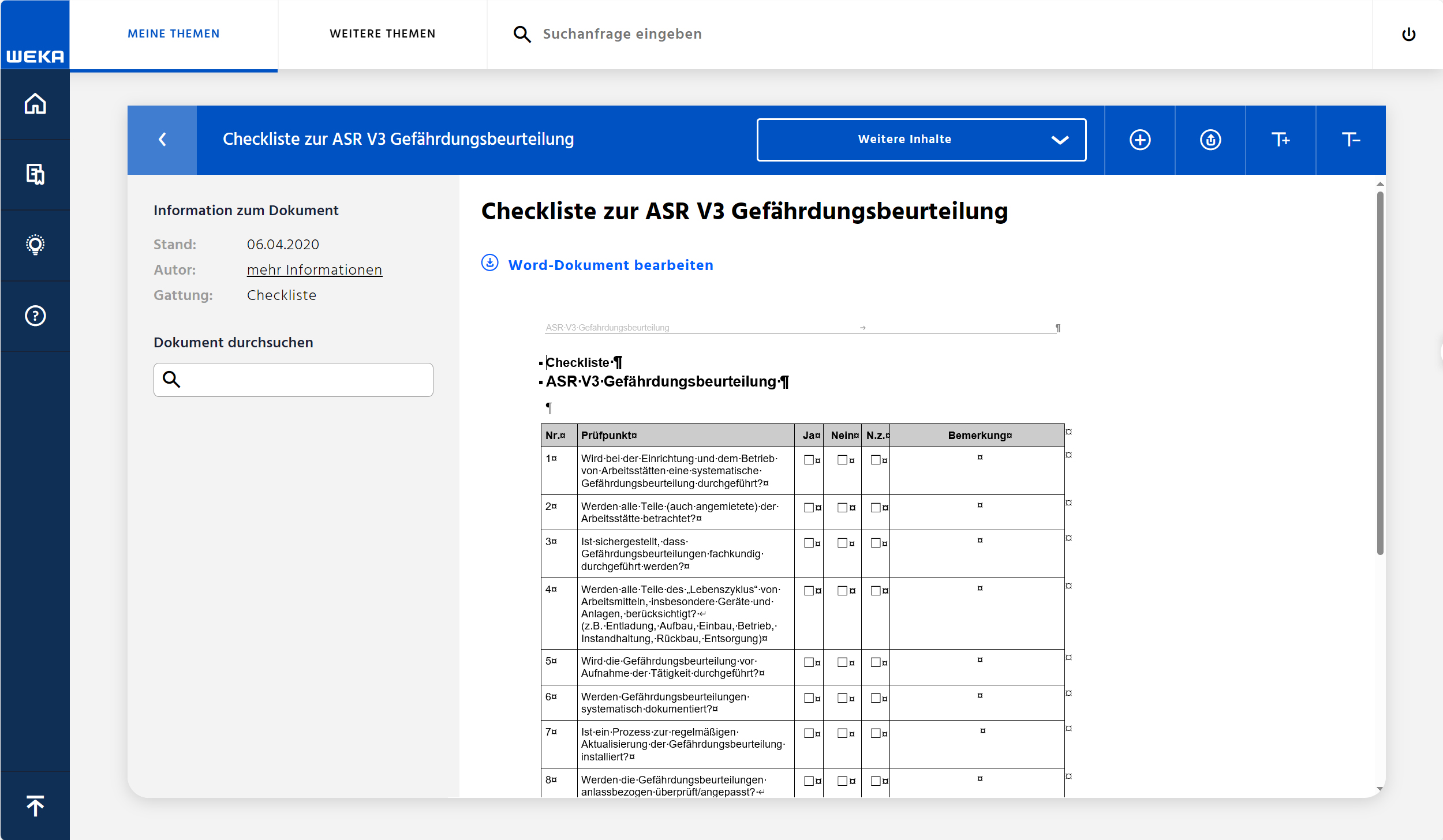Decrease text size with T- icon
Image resolution: width=1443 pixels, height=840 pixels.
(1351, 140)
